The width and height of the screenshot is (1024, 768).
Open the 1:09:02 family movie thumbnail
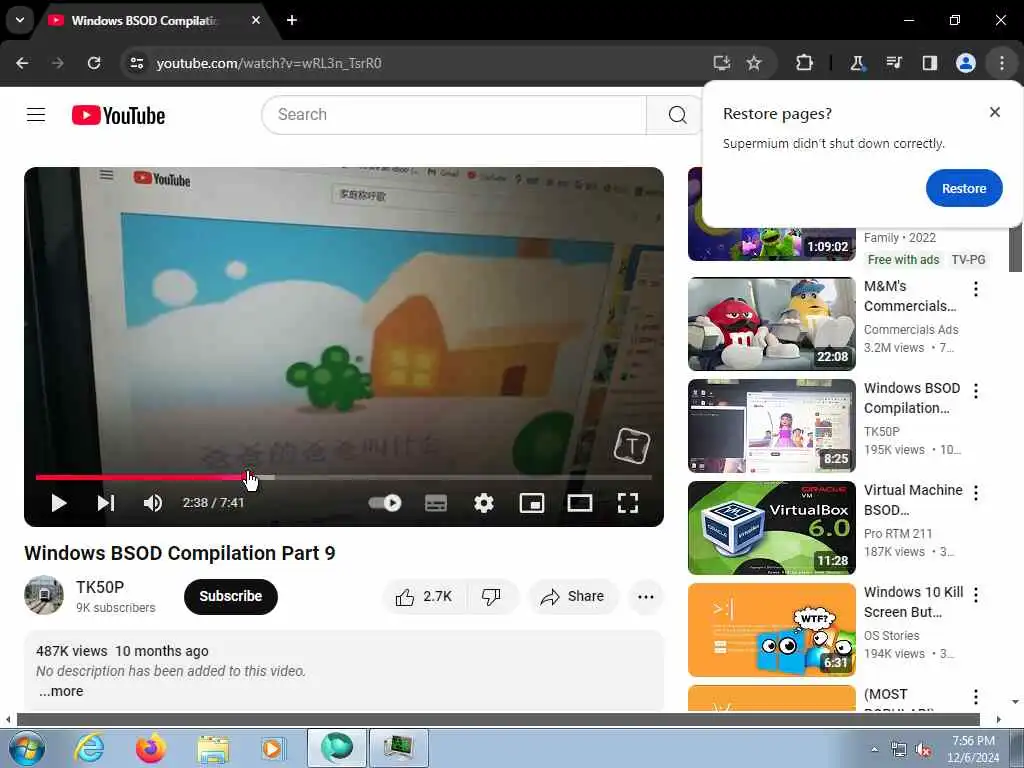pos(771,244)
